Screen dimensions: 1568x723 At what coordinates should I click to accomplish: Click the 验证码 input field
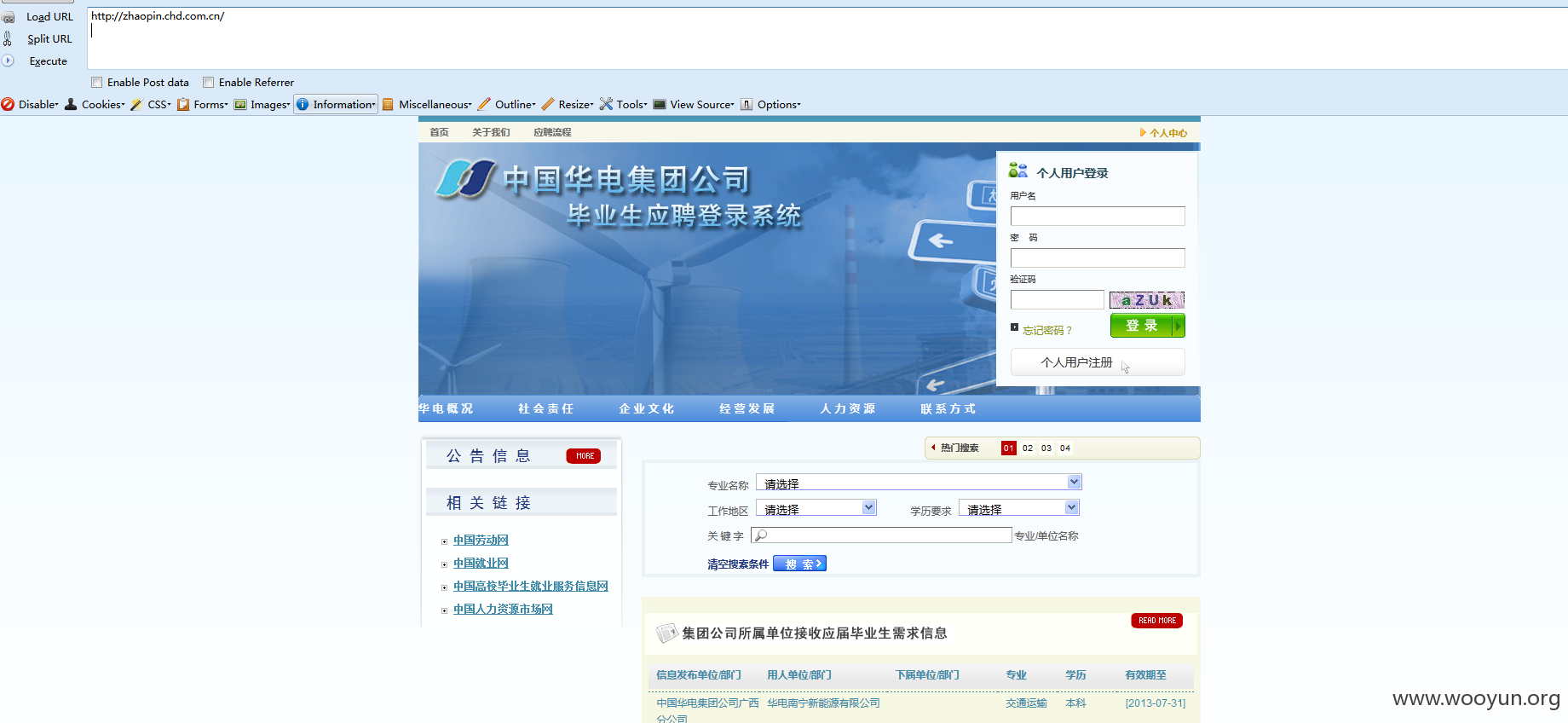pos(1058,299)
